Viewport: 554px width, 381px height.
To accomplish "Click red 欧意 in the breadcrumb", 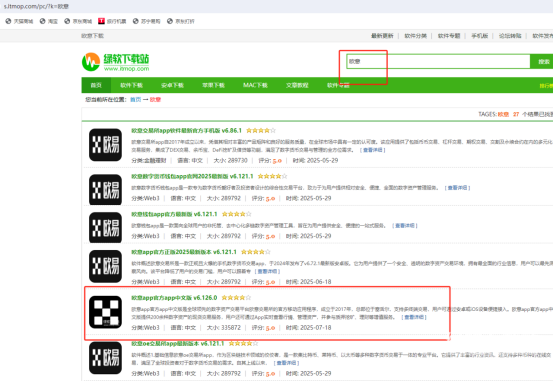I will point(155,100).
